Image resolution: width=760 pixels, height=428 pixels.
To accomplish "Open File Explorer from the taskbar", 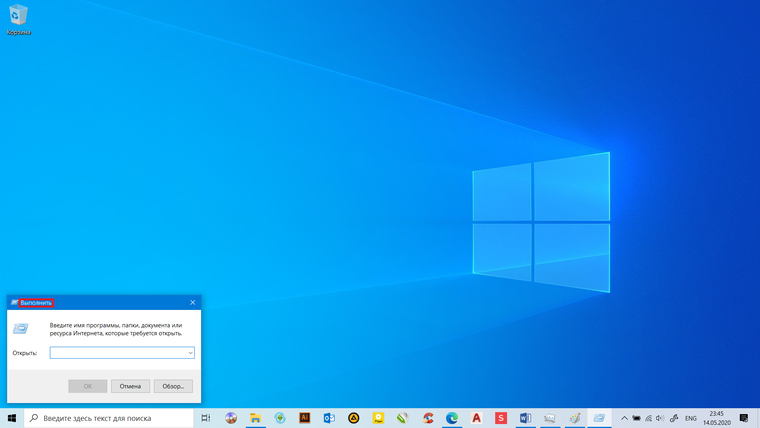I will click(x=255, y=418).
